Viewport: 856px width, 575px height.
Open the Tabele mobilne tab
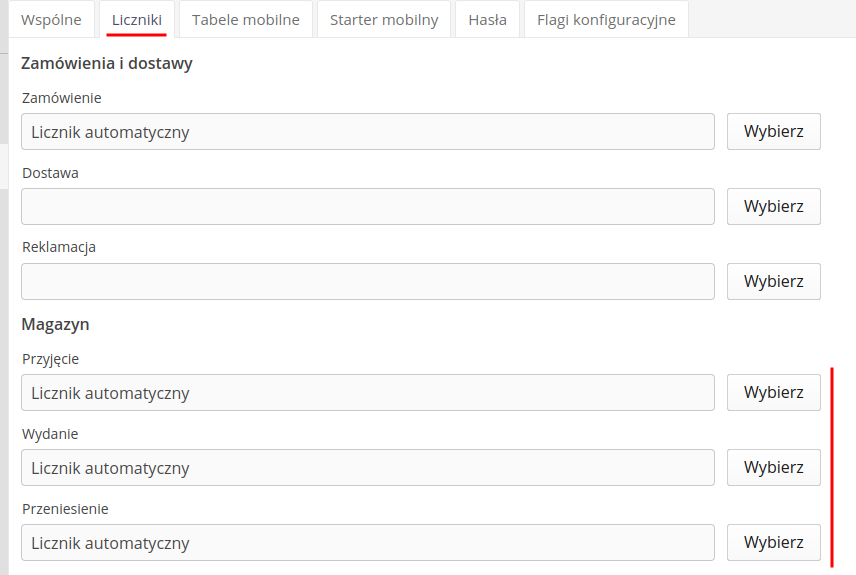246,19
